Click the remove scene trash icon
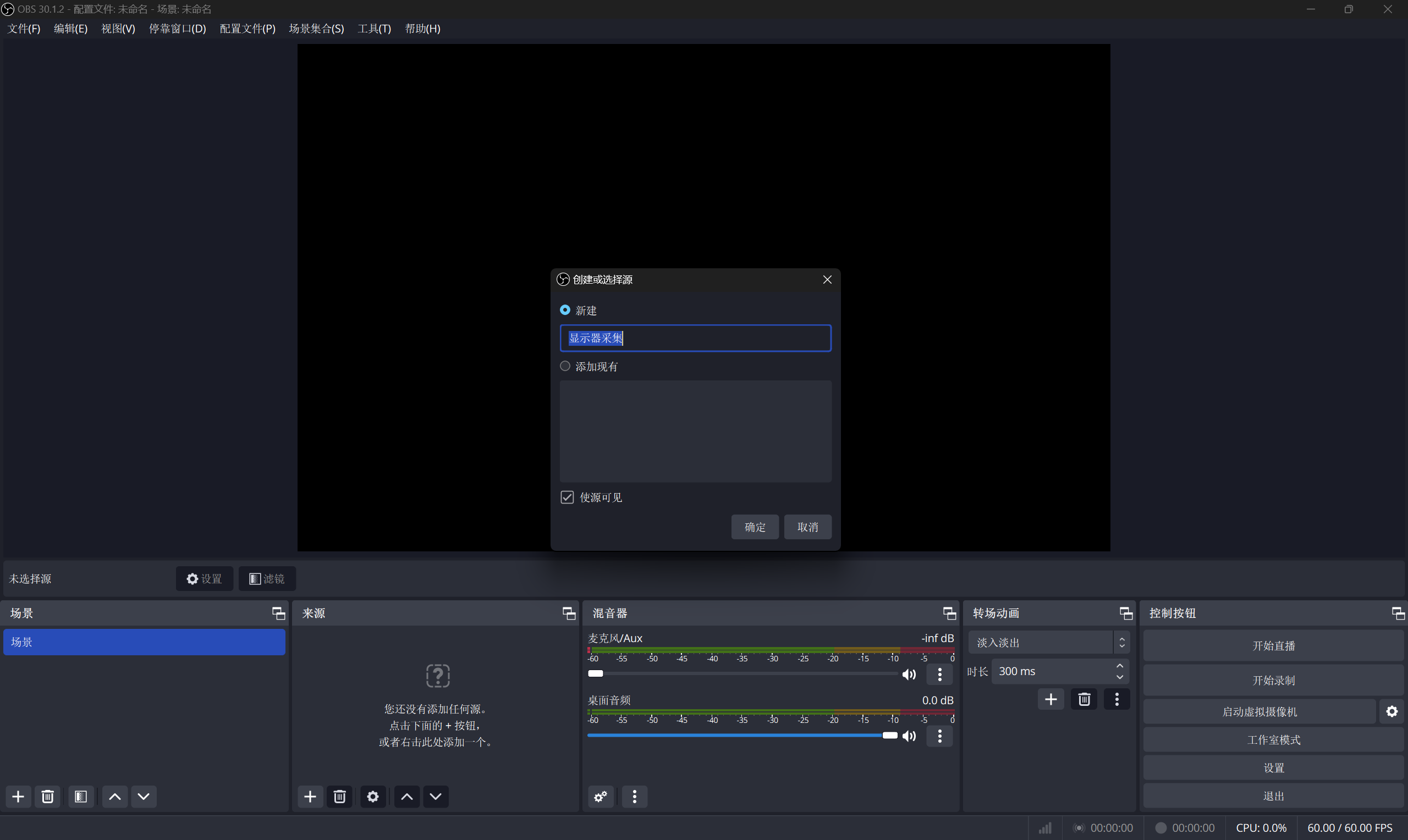 click(x=47, y=797)
